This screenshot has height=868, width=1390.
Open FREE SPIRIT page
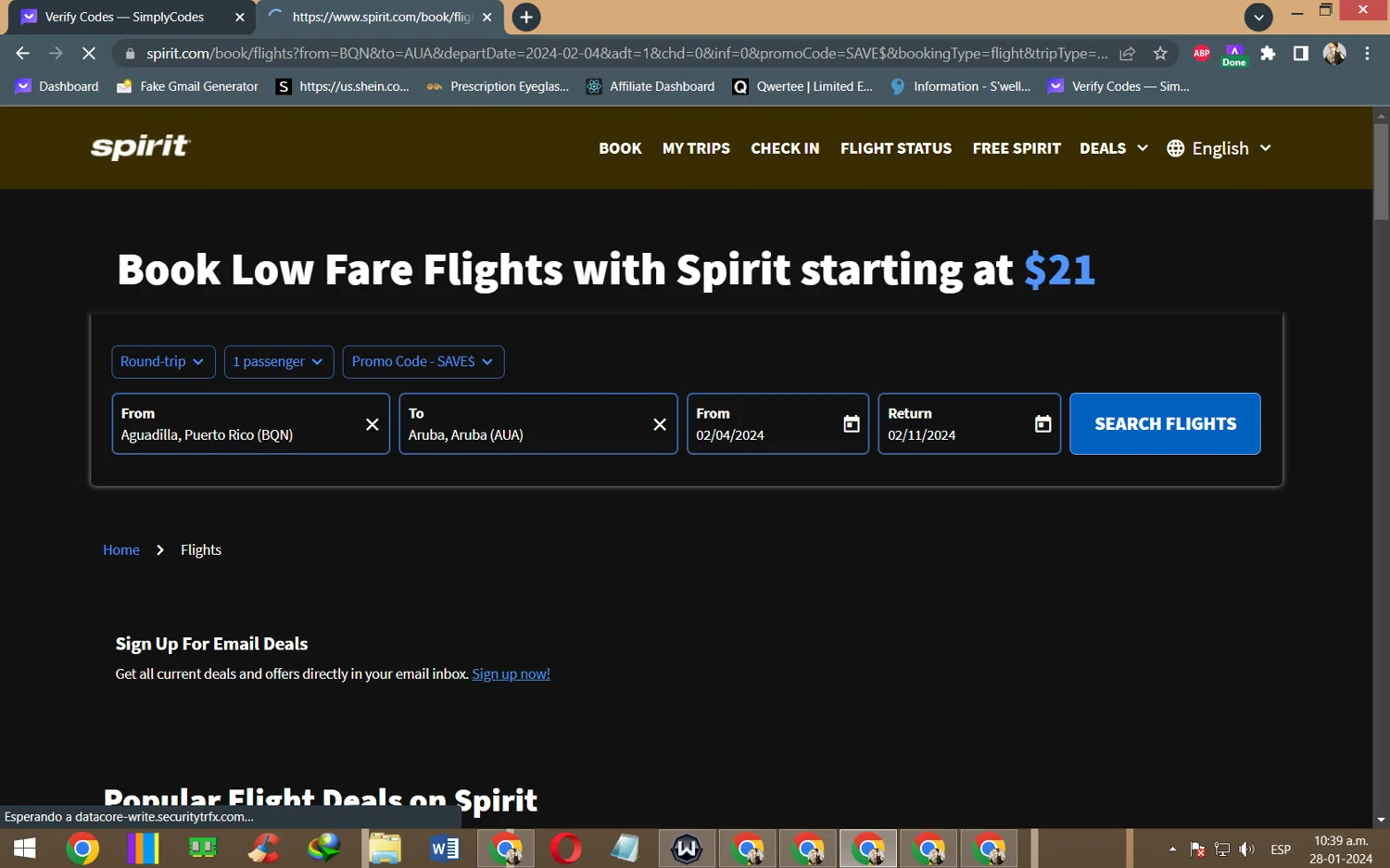point(1017,148)
